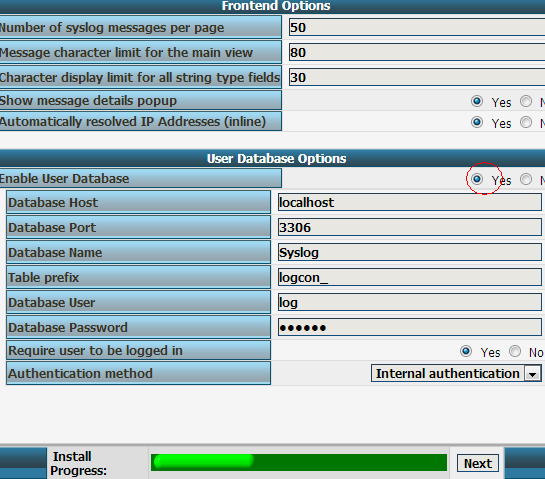Click the syslog messages per page field
The height and width of the screenshot is (479, 545).
point(417,27)
